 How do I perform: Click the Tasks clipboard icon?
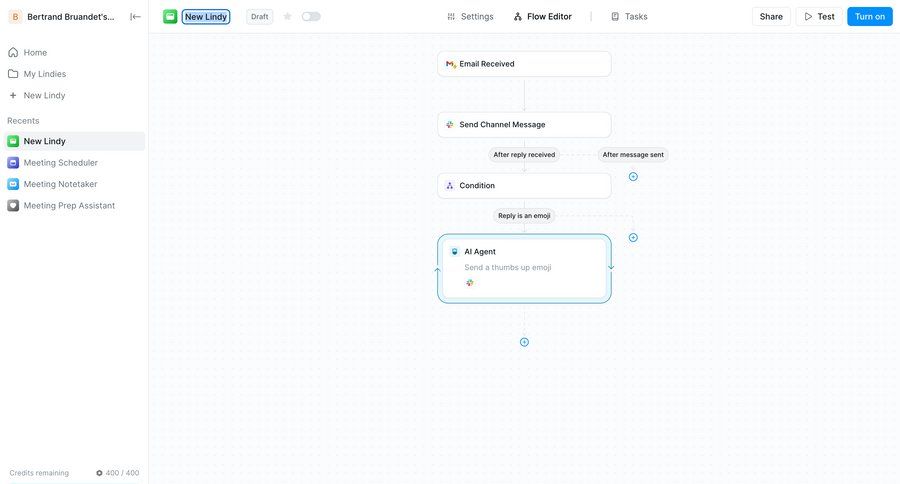click(x=615, y=17)
